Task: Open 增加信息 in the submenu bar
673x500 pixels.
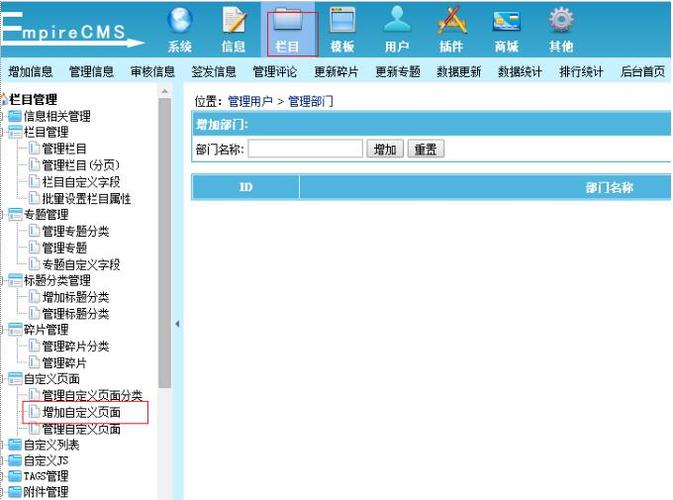Action: [x=30, y=71]
